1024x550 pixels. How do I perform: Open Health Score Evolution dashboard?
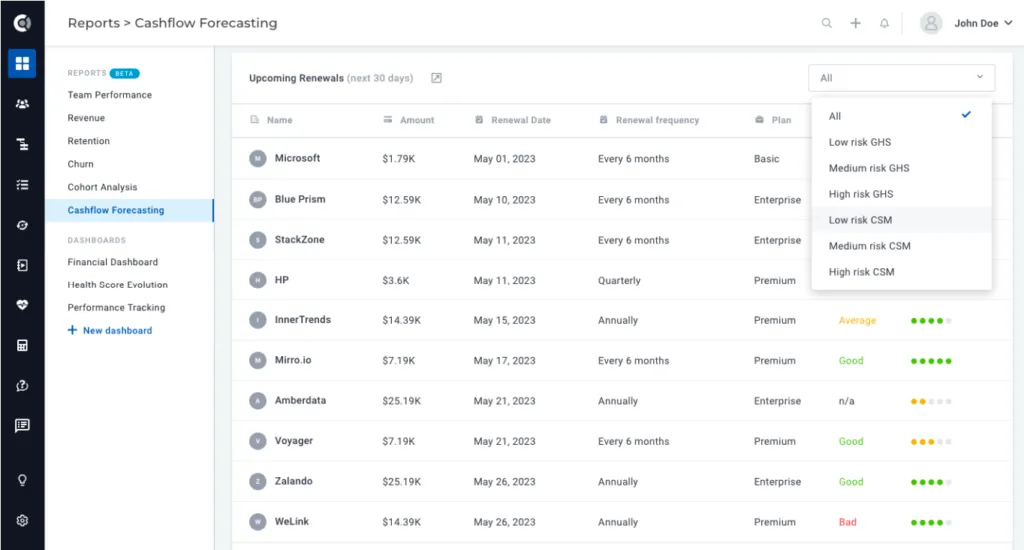pyautogui.click(x=118, y=285)
